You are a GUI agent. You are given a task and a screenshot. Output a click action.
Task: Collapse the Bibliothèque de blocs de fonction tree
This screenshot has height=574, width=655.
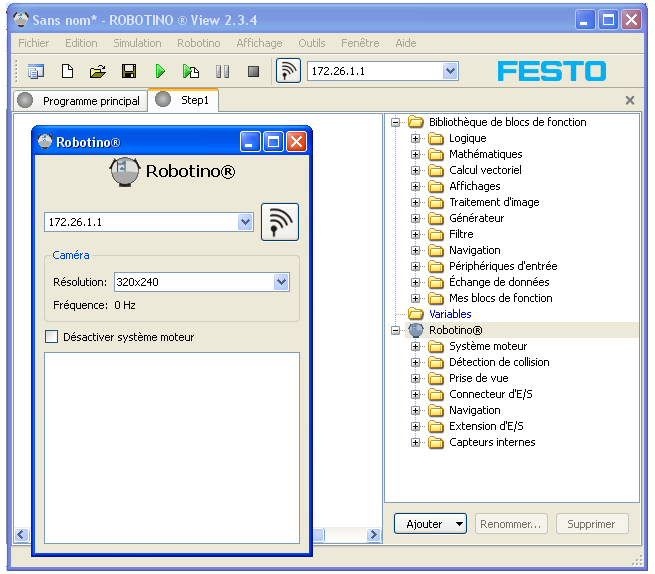coord(396,122)
